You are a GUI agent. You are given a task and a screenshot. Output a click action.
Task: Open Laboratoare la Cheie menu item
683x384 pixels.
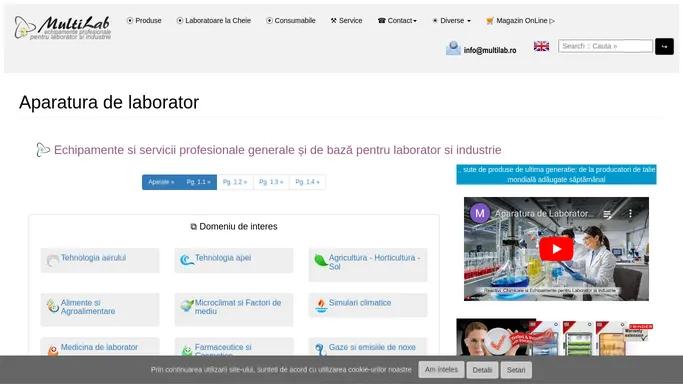tap(214, 20)
